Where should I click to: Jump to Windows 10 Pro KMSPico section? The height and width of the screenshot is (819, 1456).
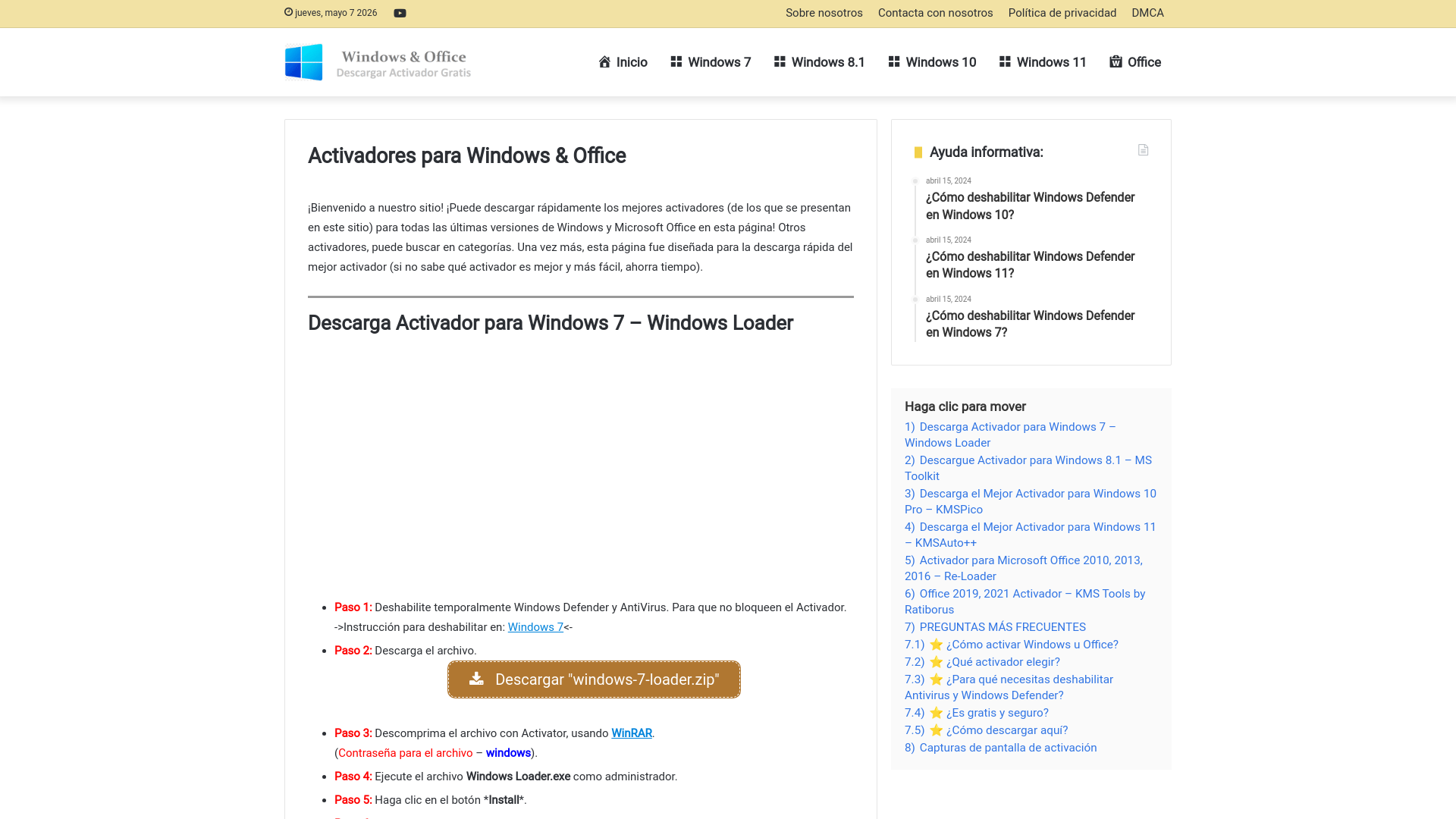[1031, 501]
